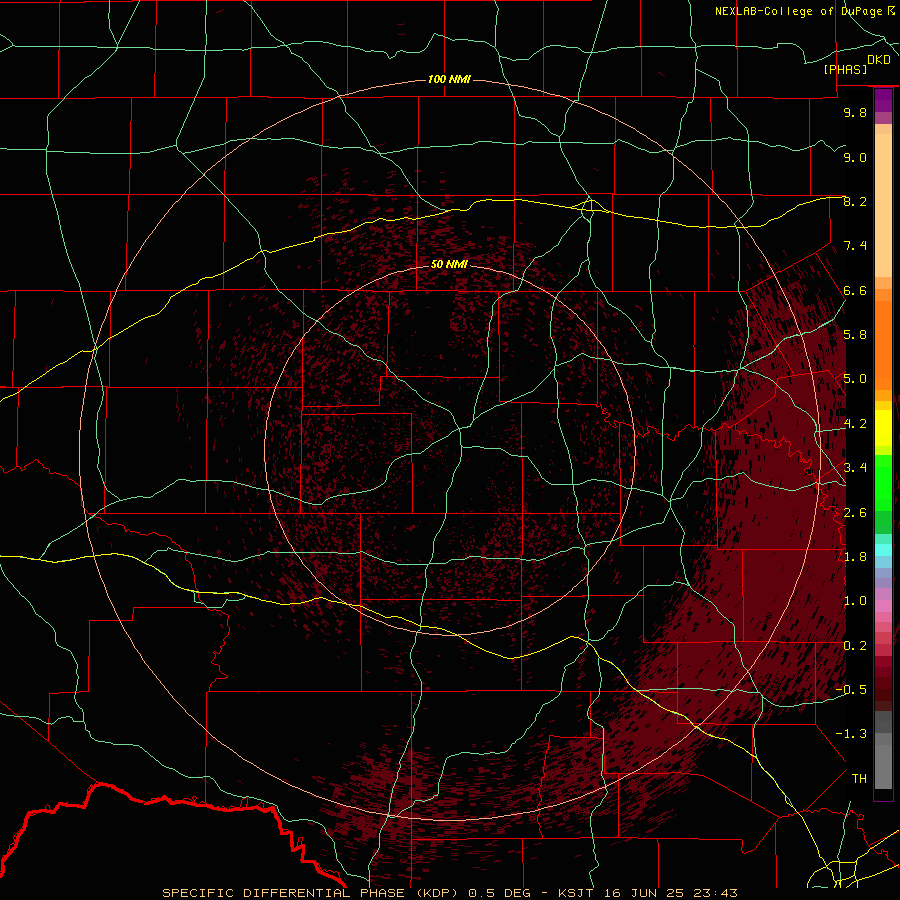Click the 100 NMI range ring label

pyautogui.click(x=449, y=79)
